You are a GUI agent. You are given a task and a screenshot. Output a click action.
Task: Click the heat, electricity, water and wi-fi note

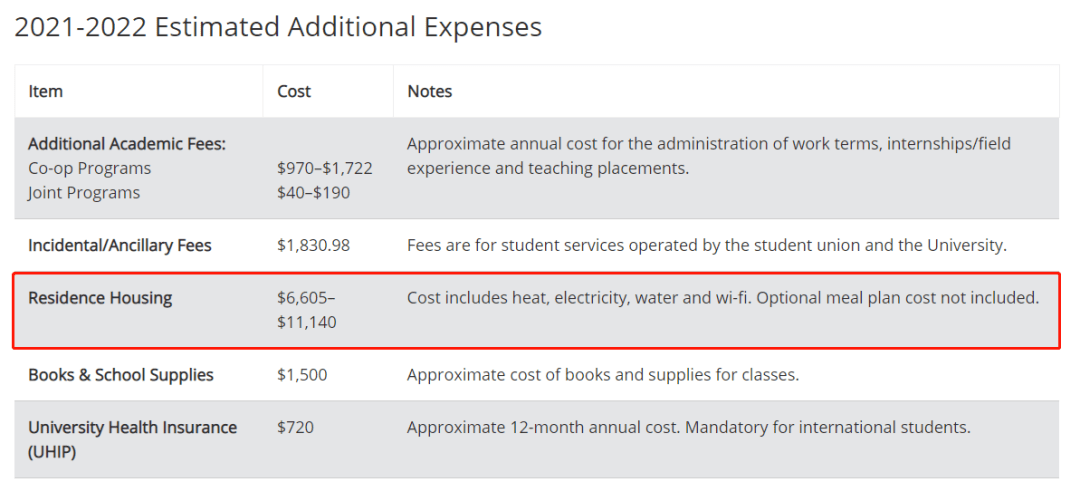[x=722, y=298]
